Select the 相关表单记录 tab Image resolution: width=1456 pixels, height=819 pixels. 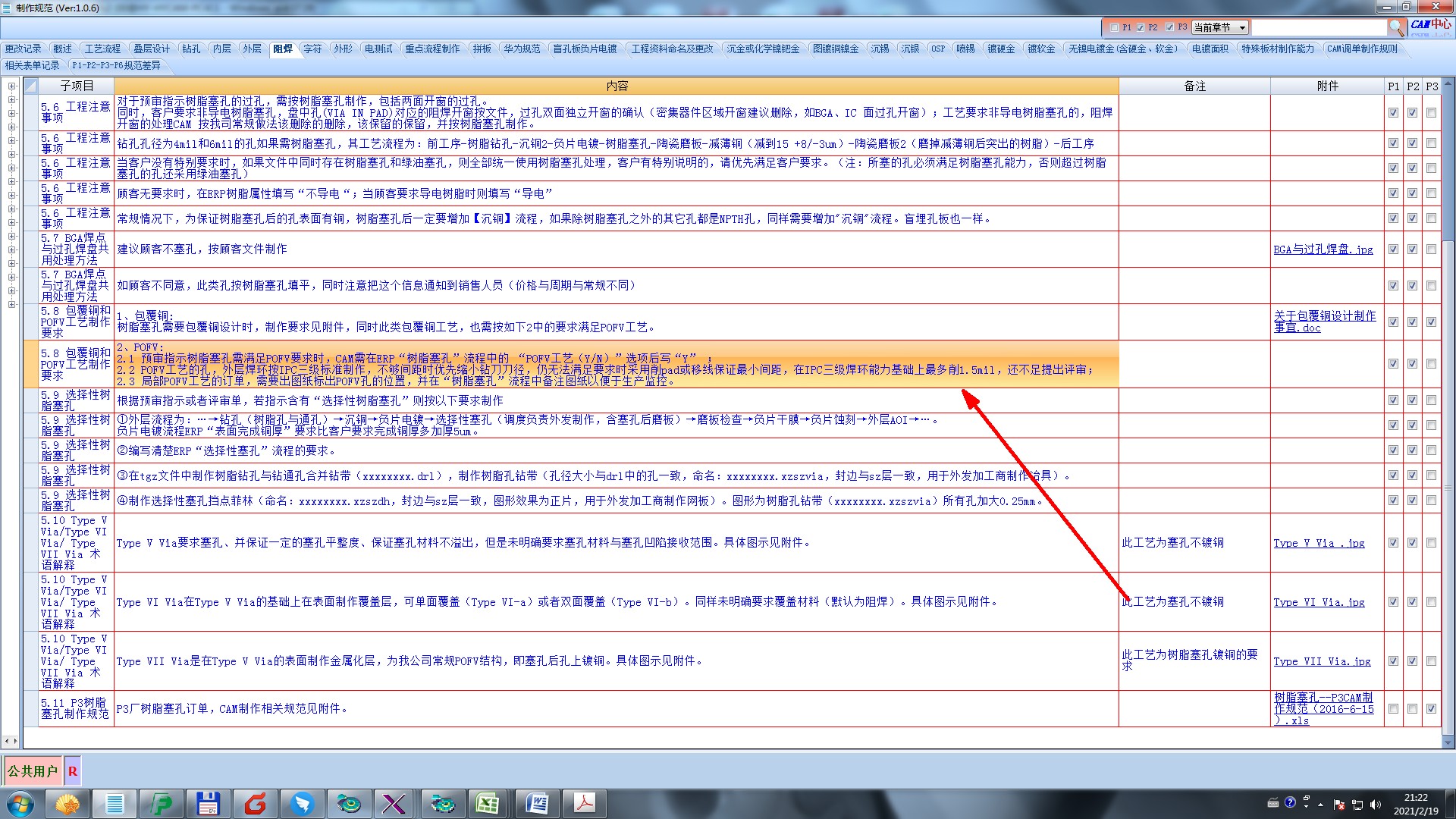pos(32,65)
